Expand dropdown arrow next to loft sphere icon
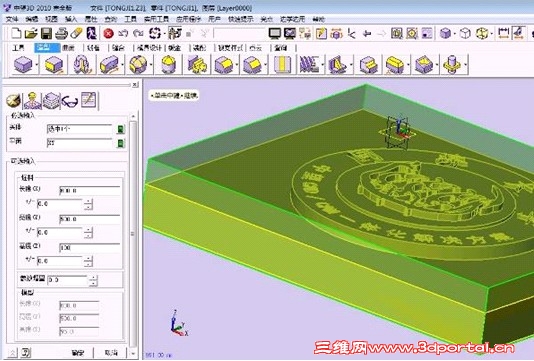This screenshot has height=361, width=534. pos(151,65)
